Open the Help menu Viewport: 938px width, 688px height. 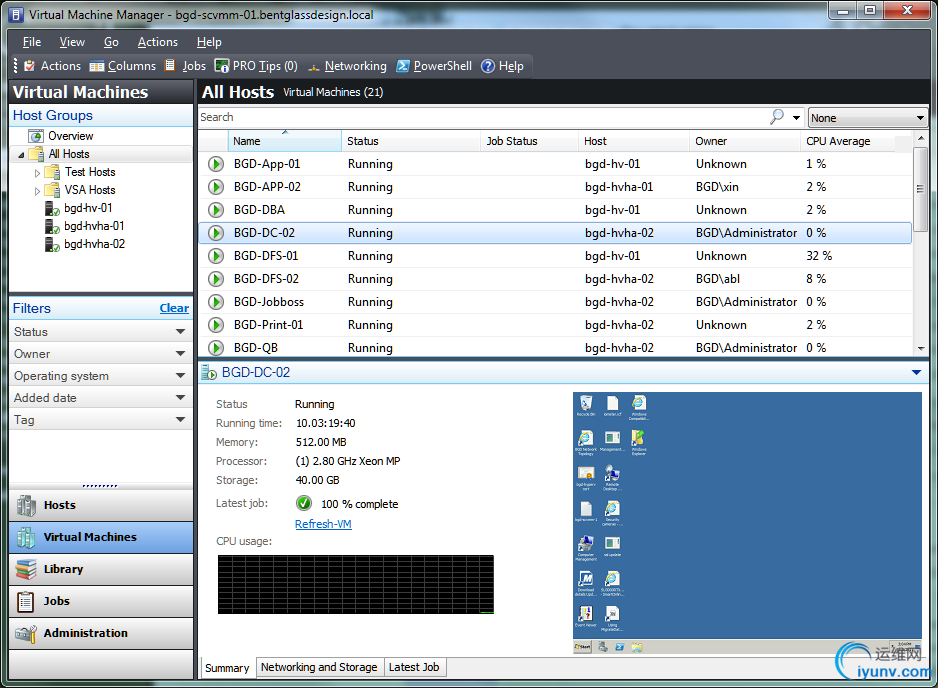click(x=209, y=42)
